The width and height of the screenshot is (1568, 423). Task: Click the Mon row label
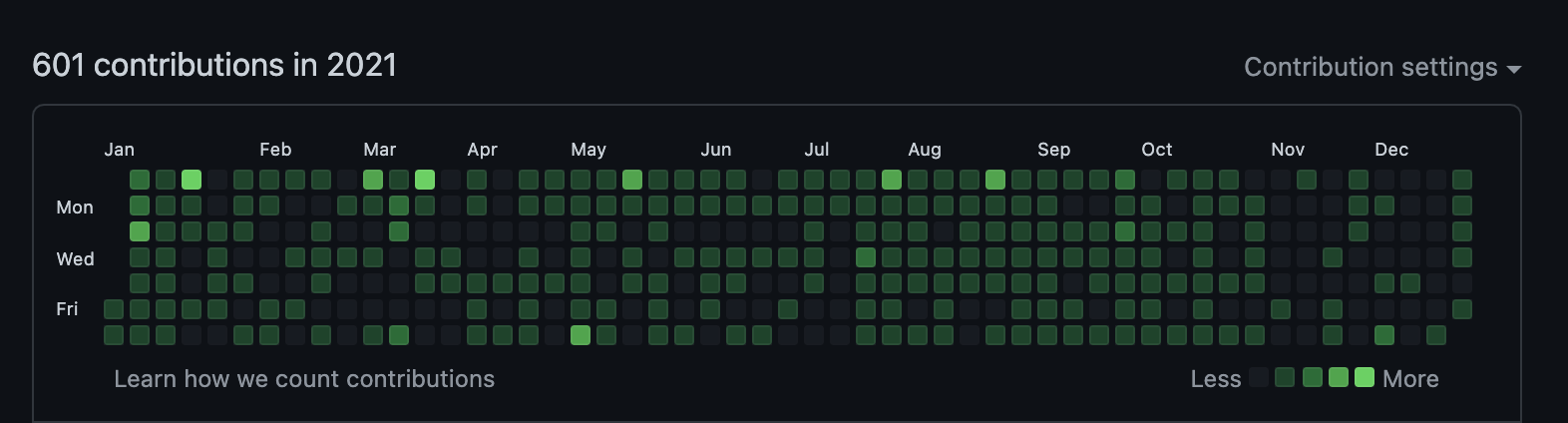(x=75, y=207)
